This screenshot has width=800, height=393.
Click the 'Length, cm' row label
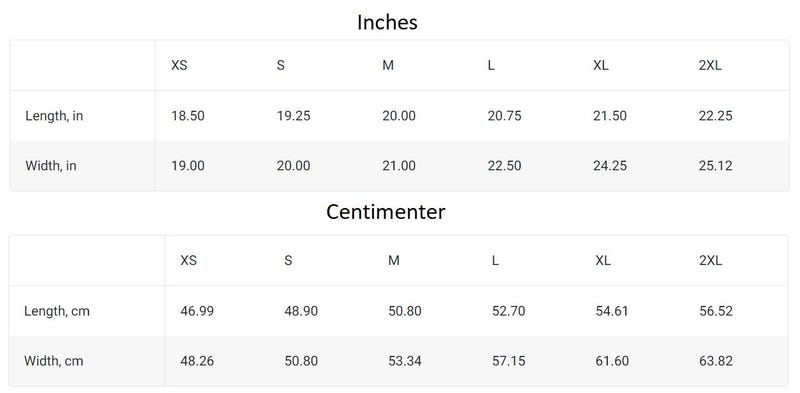point(57,311)
